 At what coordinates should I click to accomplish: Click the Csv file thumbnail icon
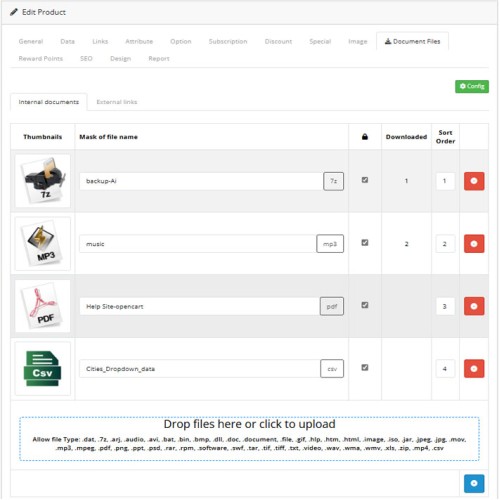(x=43, y=368)
